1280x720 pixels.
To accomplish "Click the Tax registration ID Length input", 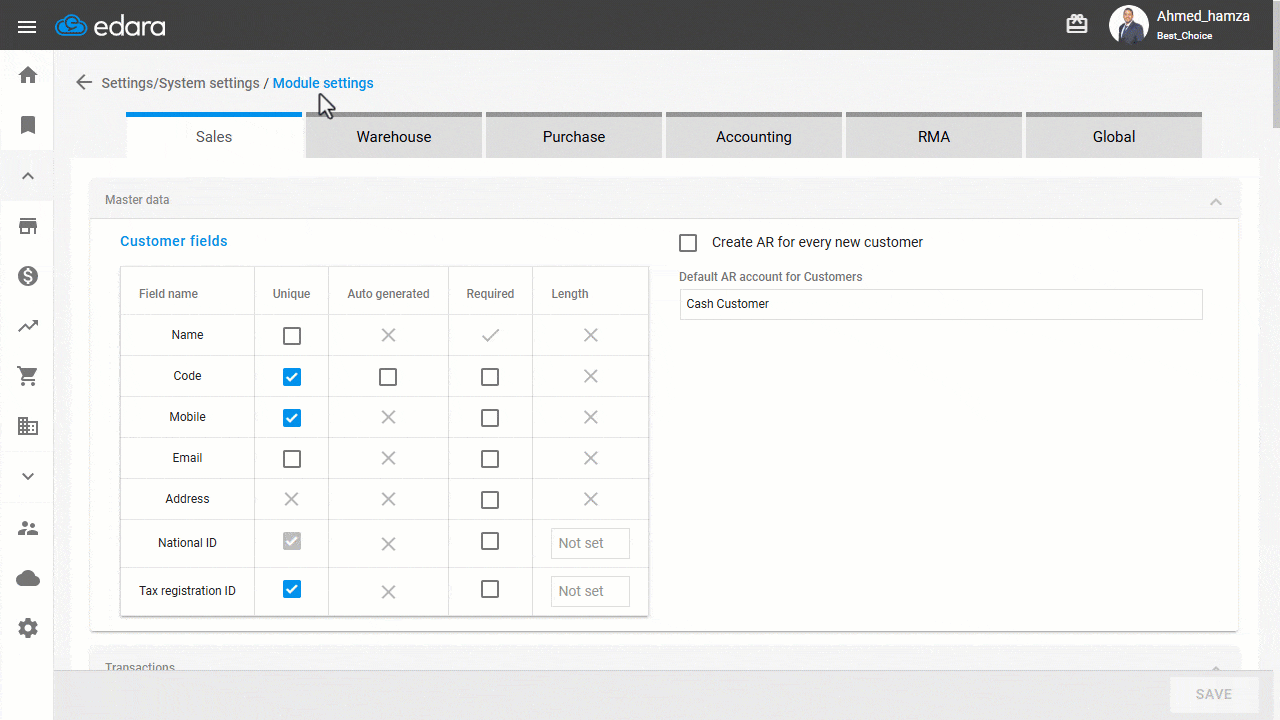I will coord(590,591).
